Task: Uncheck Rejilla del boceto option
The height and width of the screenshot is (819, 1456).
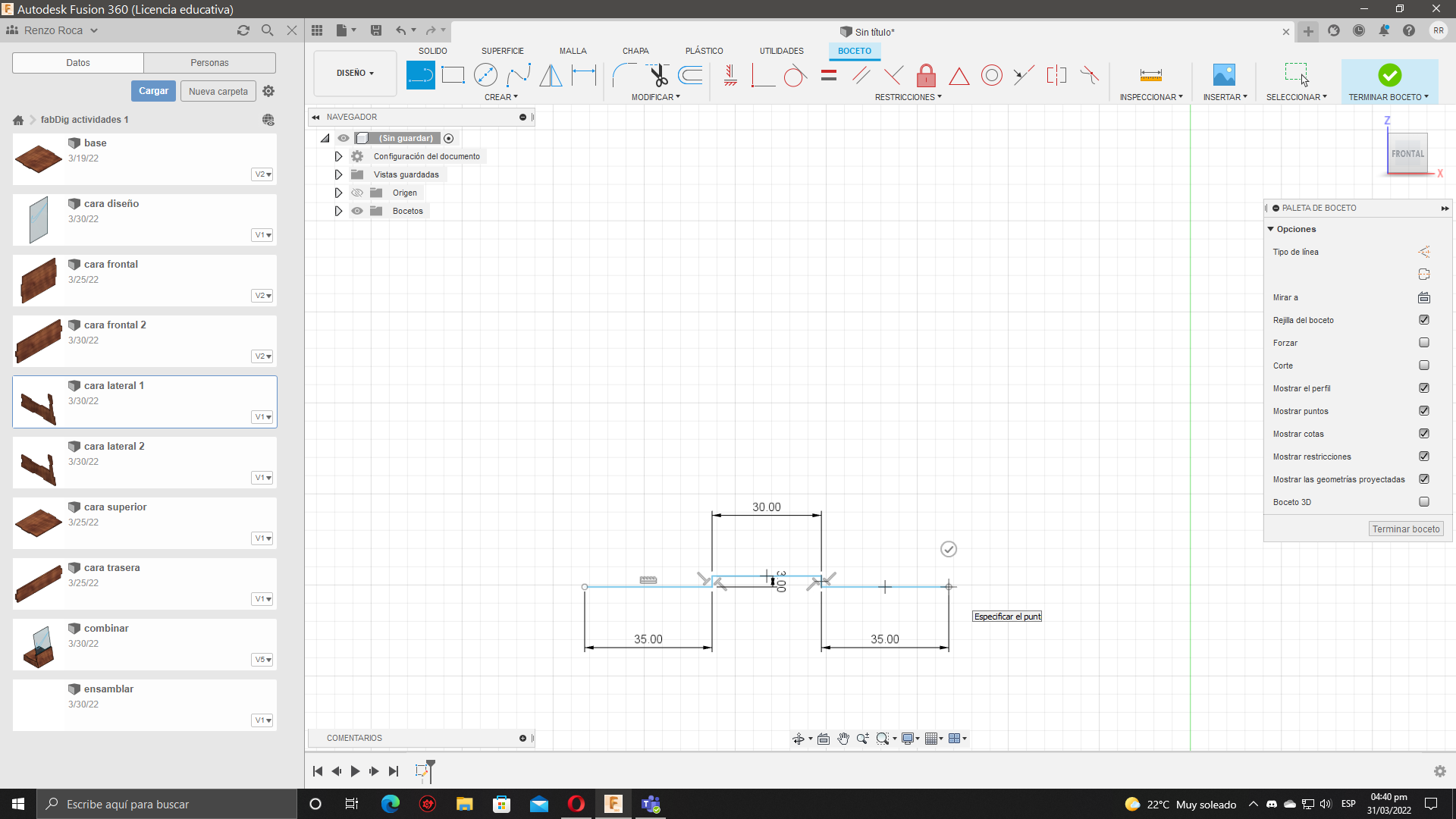Action: pos(1424,320)
